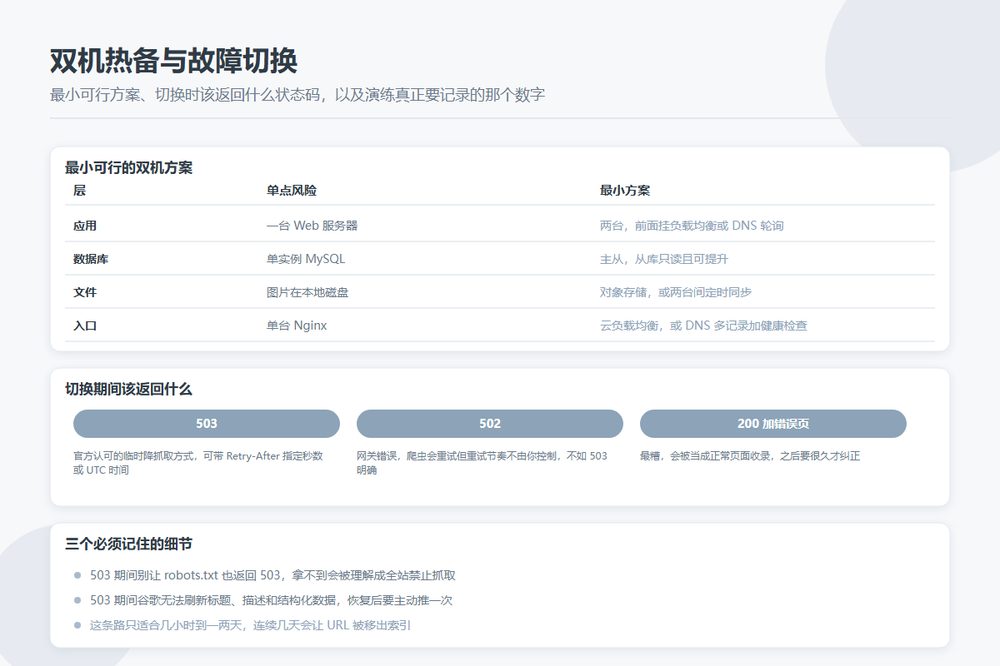Click the 503 status pill

[206, 424]
